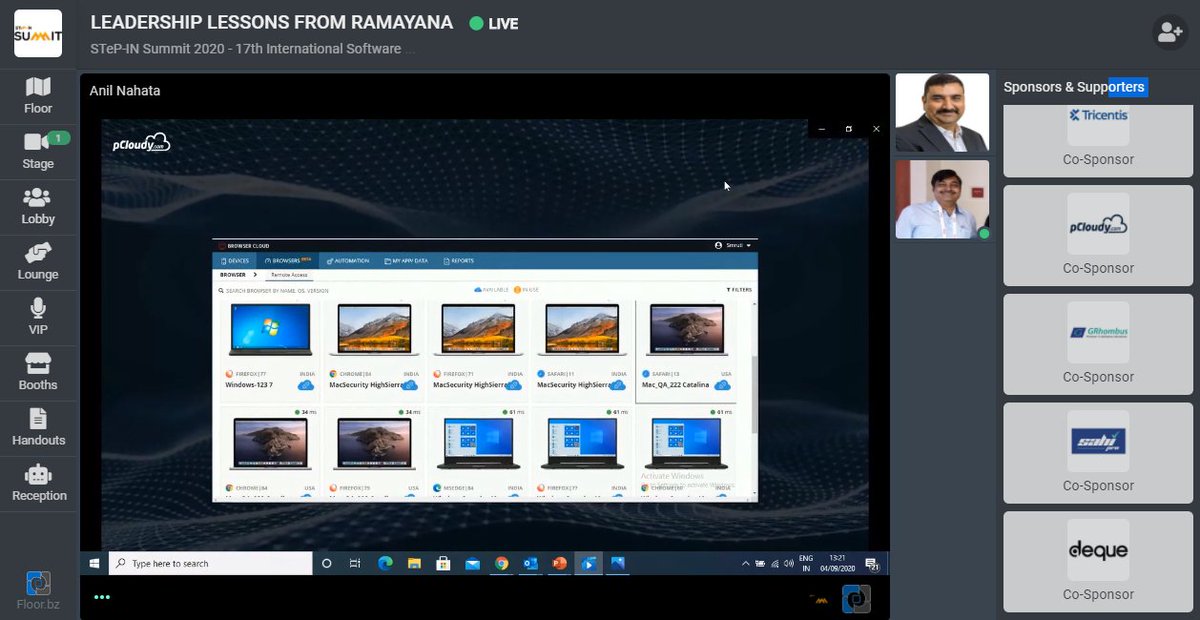
Task: Open Cortana circle icon in taskbar
Action: (x=326, y=563)
